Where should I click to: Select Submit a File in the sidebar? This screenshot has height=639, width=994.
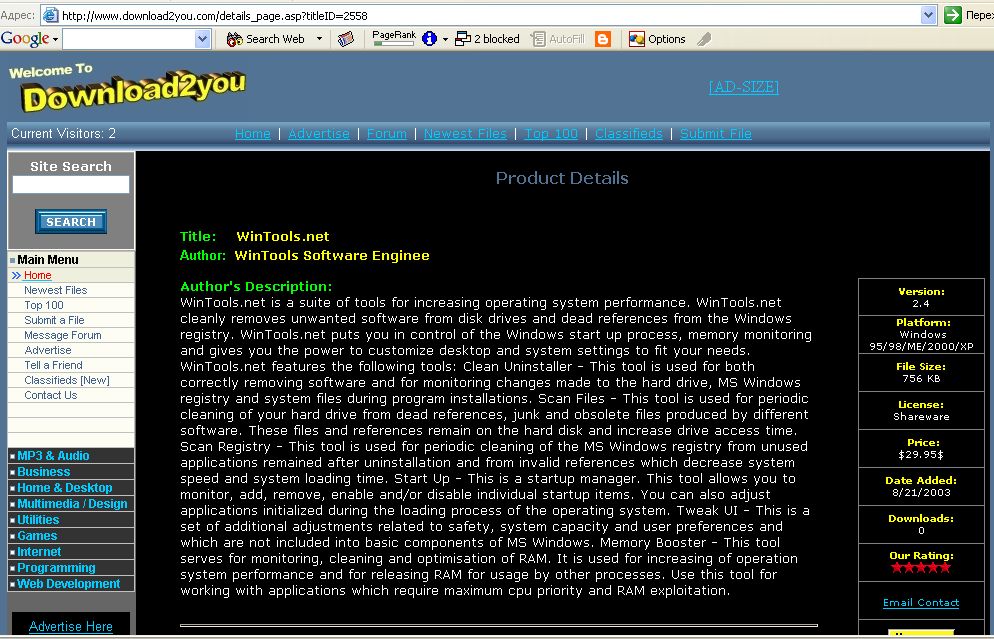[54, 320]
